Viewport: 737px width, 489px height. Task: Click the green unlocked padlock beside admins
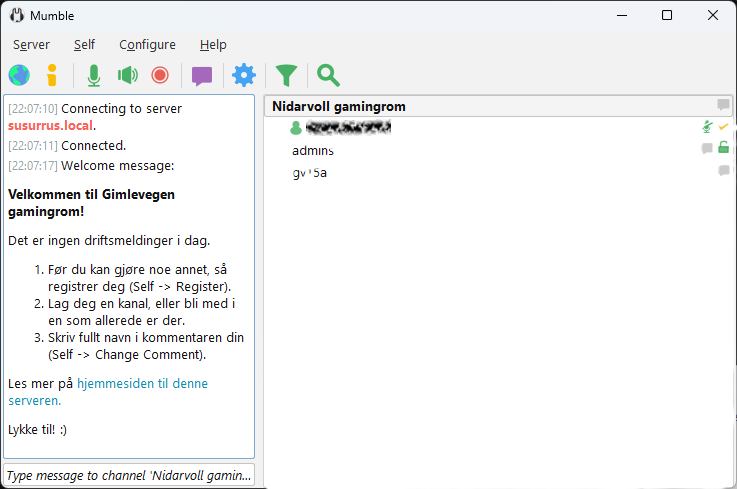[724, 148]
